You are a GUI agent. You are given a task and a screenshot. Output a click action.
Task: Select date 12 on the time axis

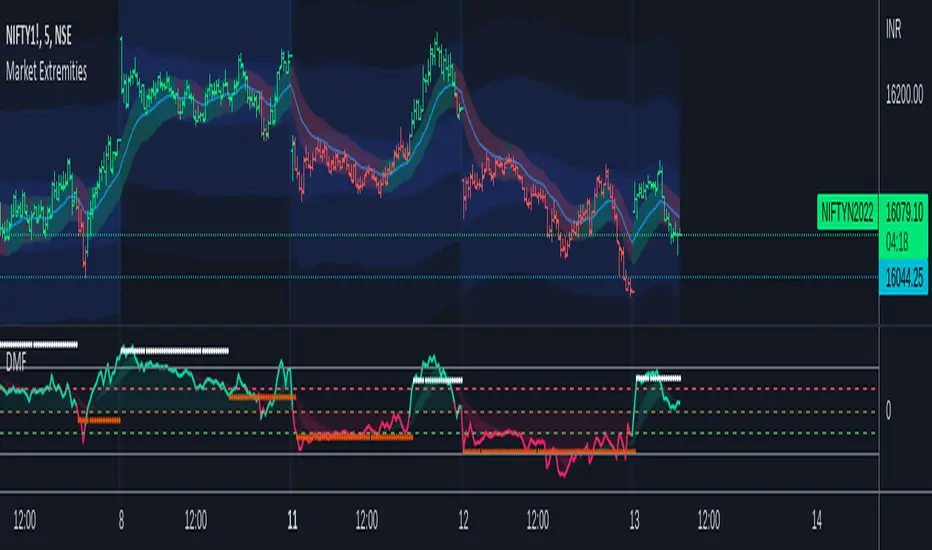coord(463,520)
